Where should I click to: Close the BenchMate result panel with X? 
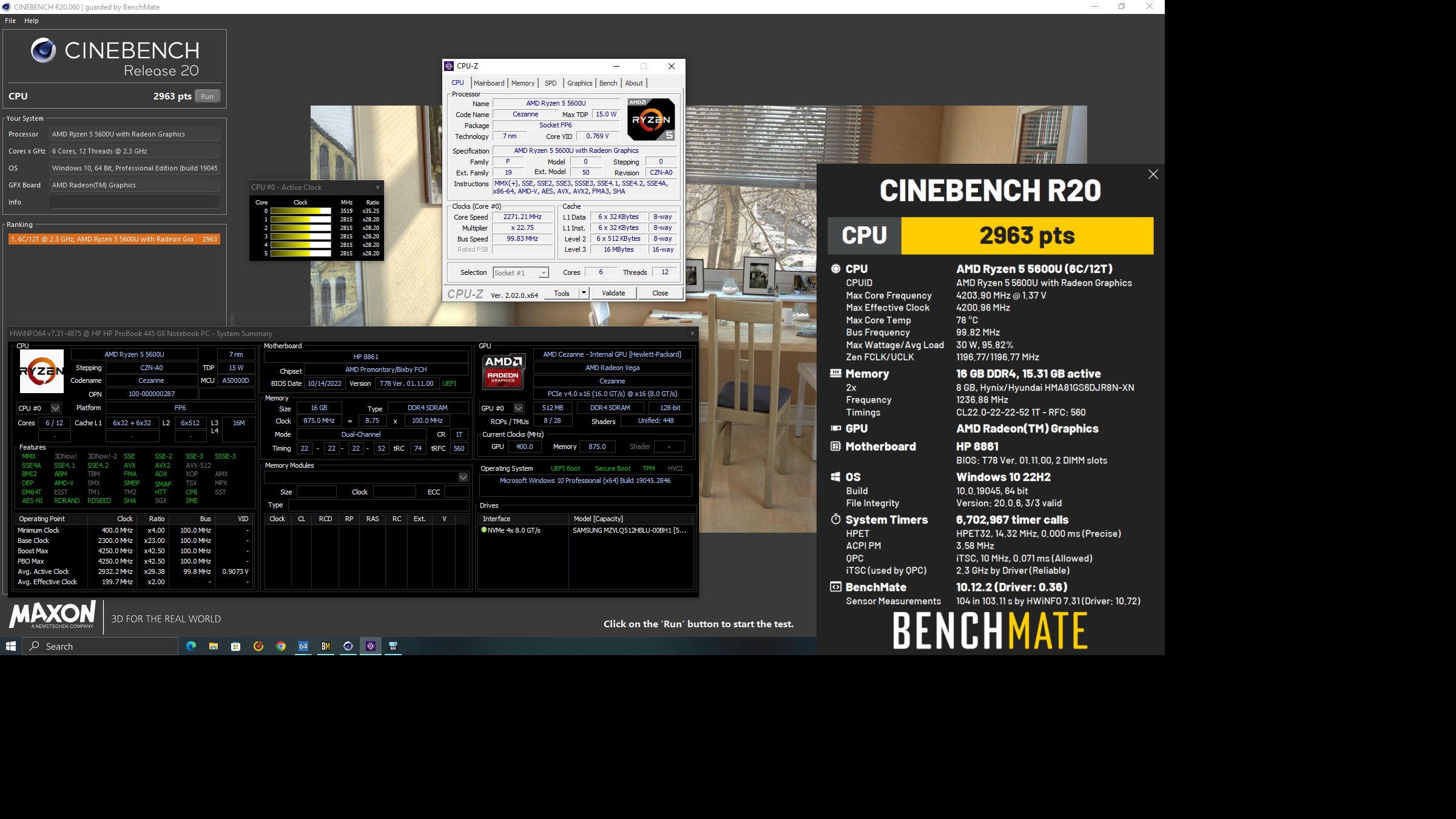1153,175
